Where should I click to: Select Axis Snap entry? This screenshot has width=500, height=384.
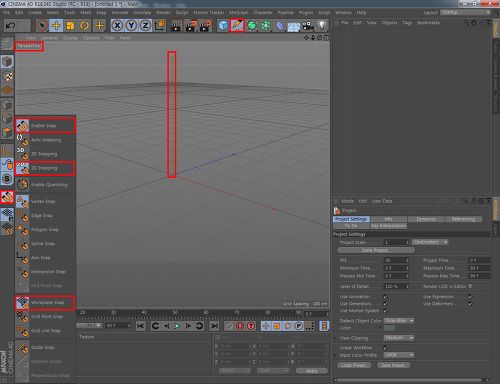[45, 258]
